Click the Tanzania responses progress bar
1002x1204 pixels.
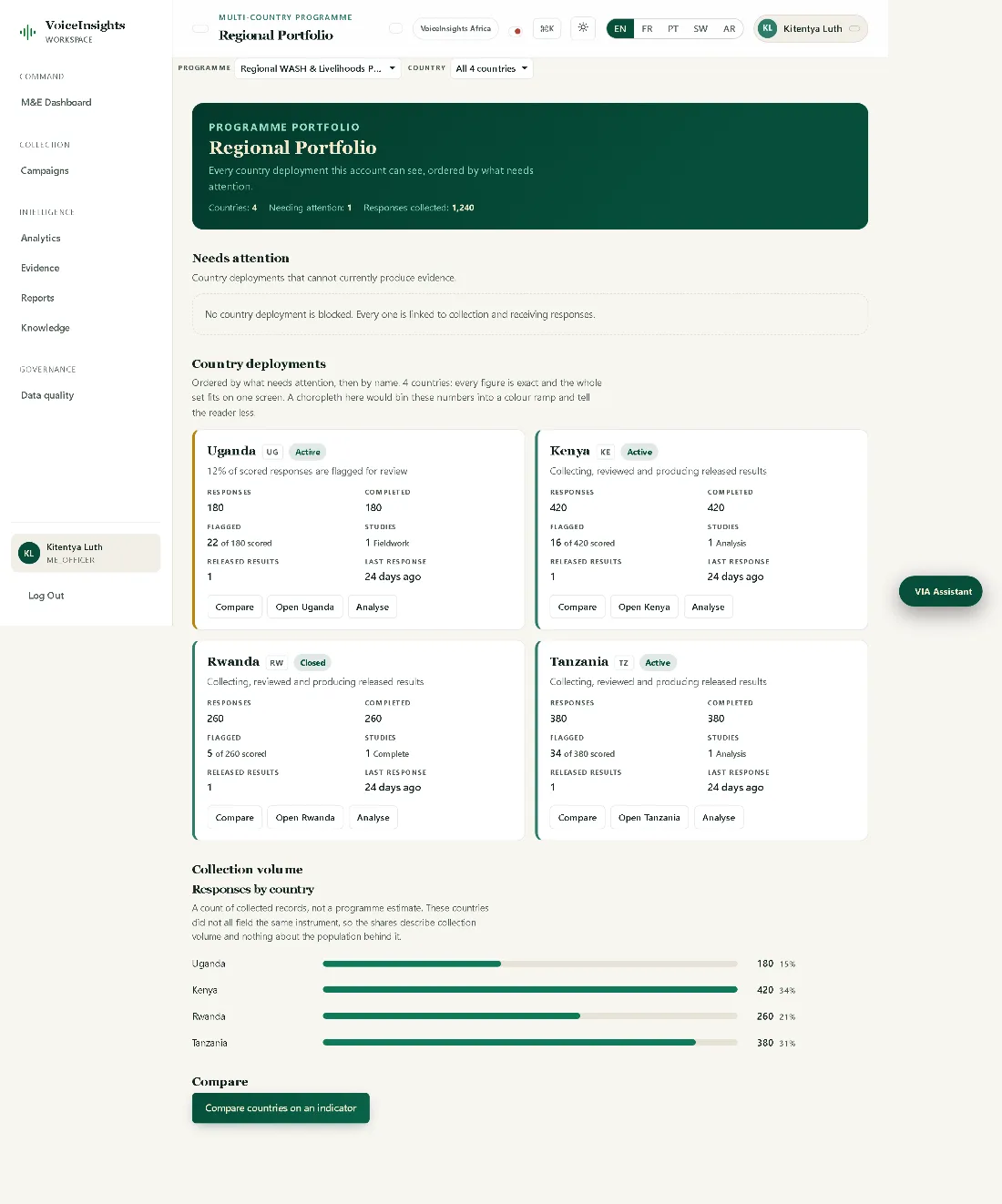530,1043
